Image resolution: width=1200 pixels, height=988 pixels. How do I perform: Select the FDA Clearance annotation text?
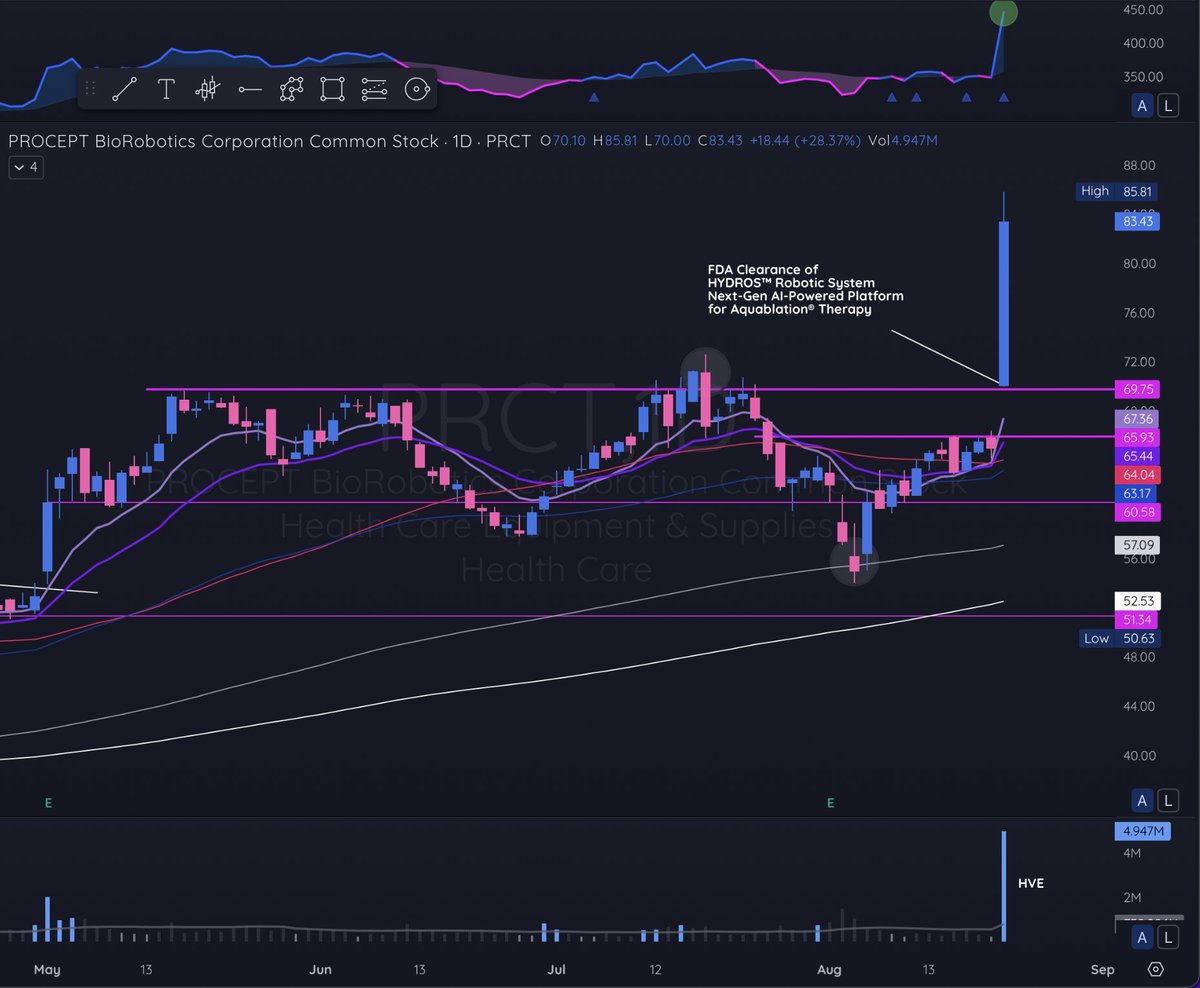(x=805, y=289)
